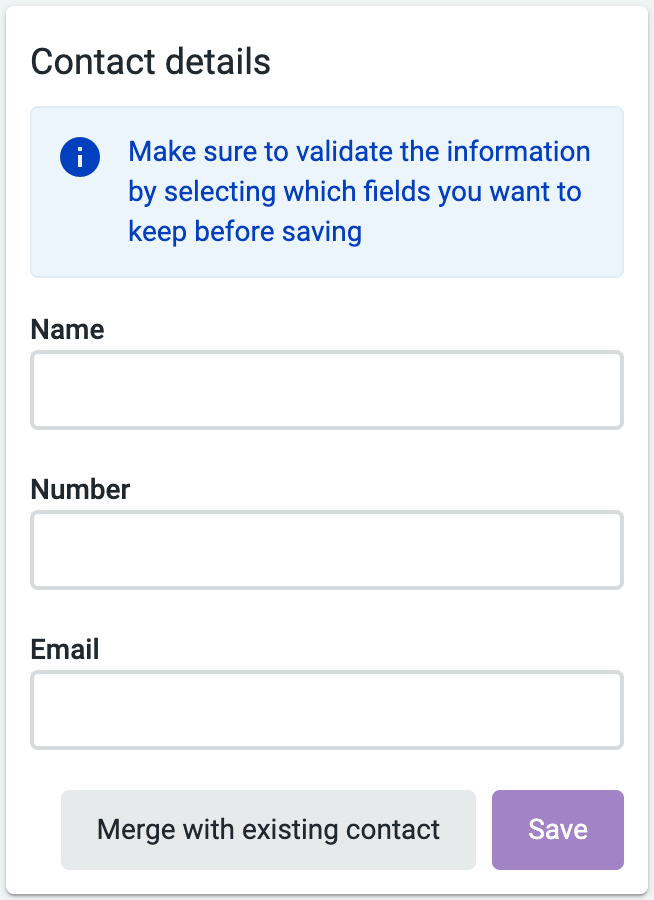The height and width of the screenshot is (900, 654).
Task: Click the 'by selecting which fields' text line
Action: point(355,192)
